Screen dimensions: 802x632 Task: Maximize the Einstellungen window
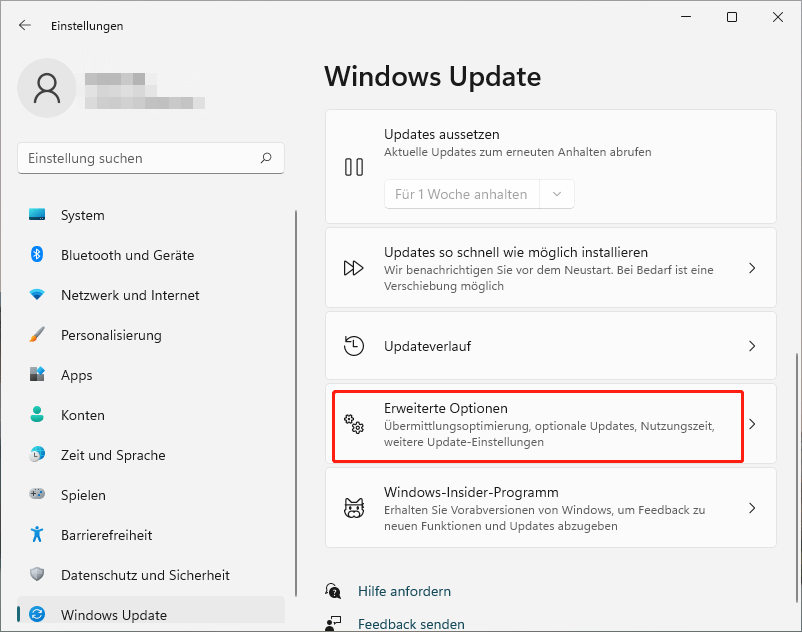pyautogui.click(x=732, y=17)
